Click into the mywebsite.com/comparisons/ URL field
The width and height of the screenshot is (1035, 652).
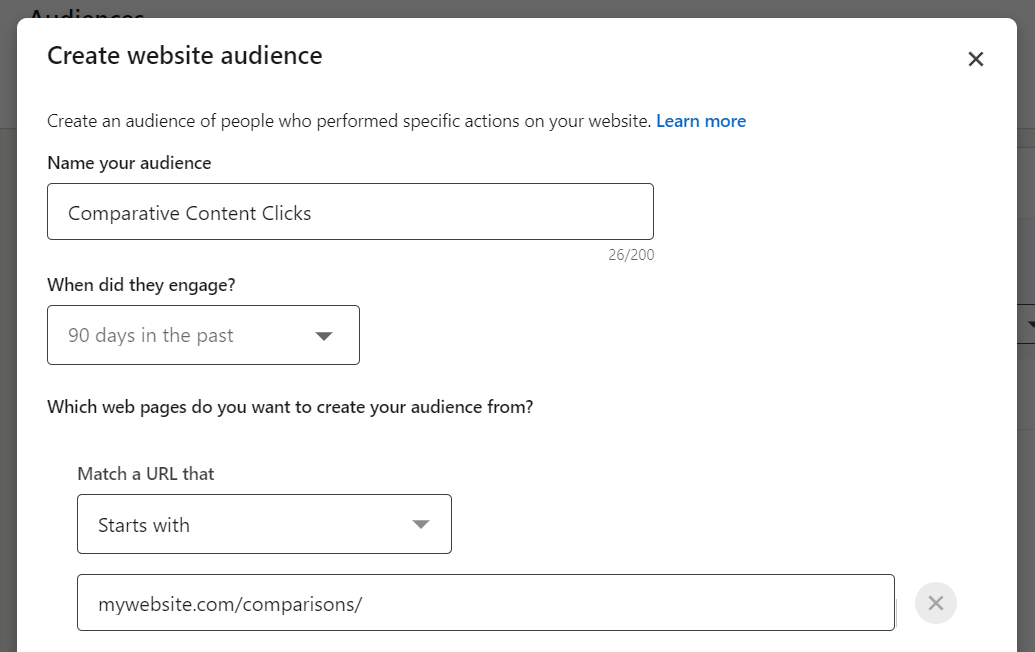[x=486, y=603]
